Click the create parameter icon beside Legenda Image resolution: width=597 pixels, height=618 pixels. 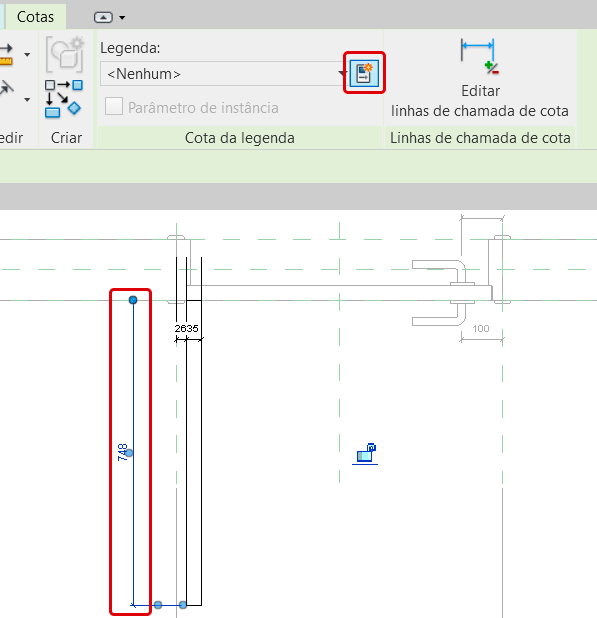click(x=364, y=73)
